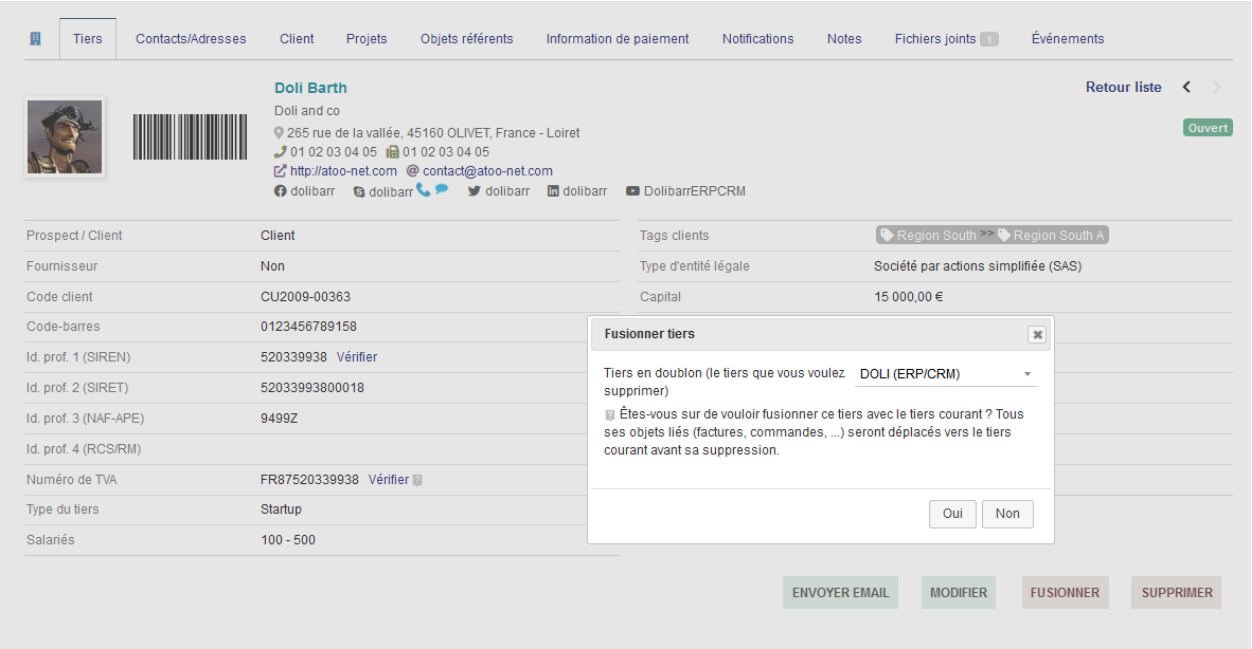Click the tag icon in Region South
The height and width of the screenshot is (649, 1252).
click(887, 236)
